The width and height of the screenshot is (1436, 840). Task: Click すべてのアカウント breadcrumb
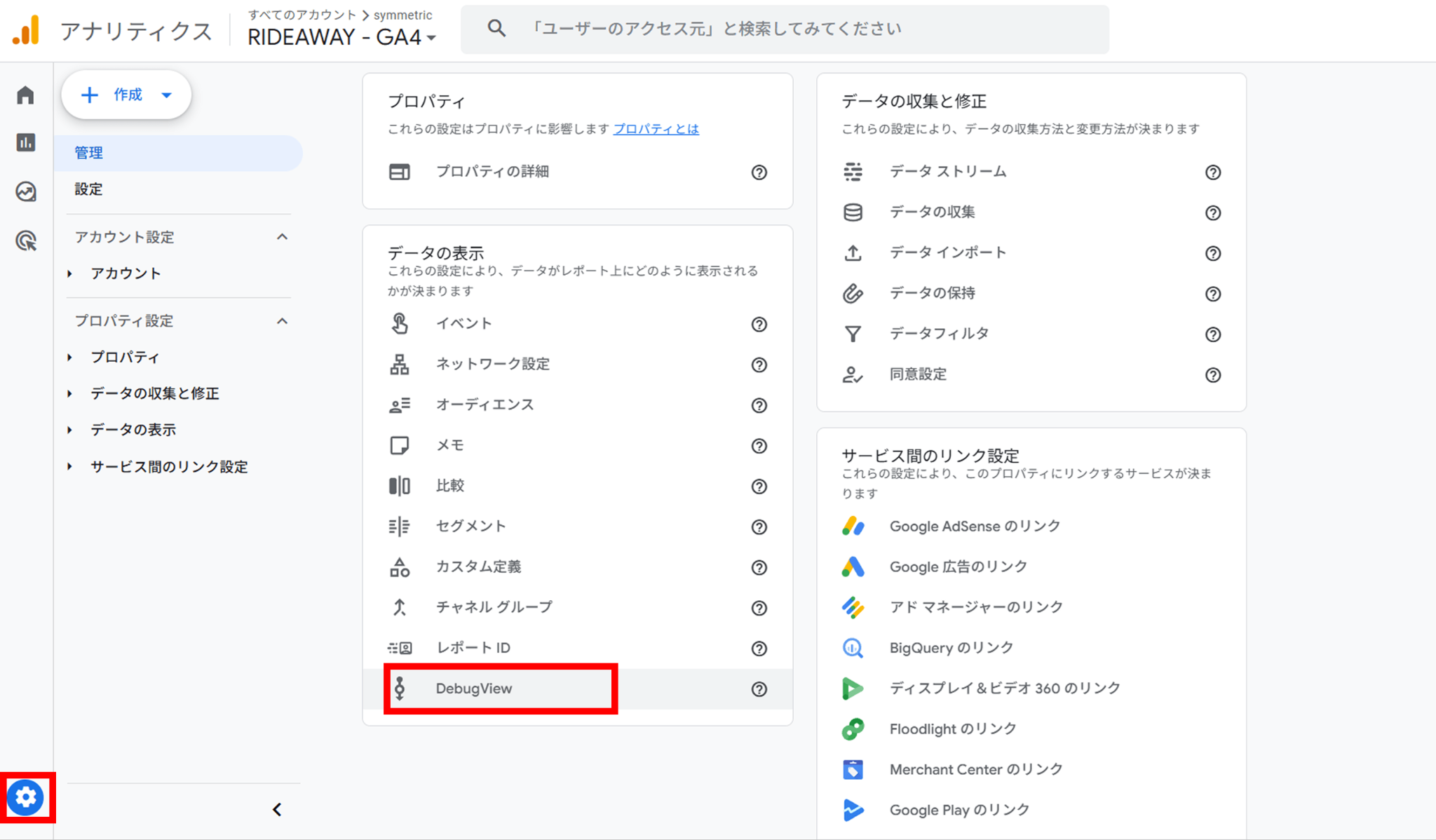(x=302, y=15)
